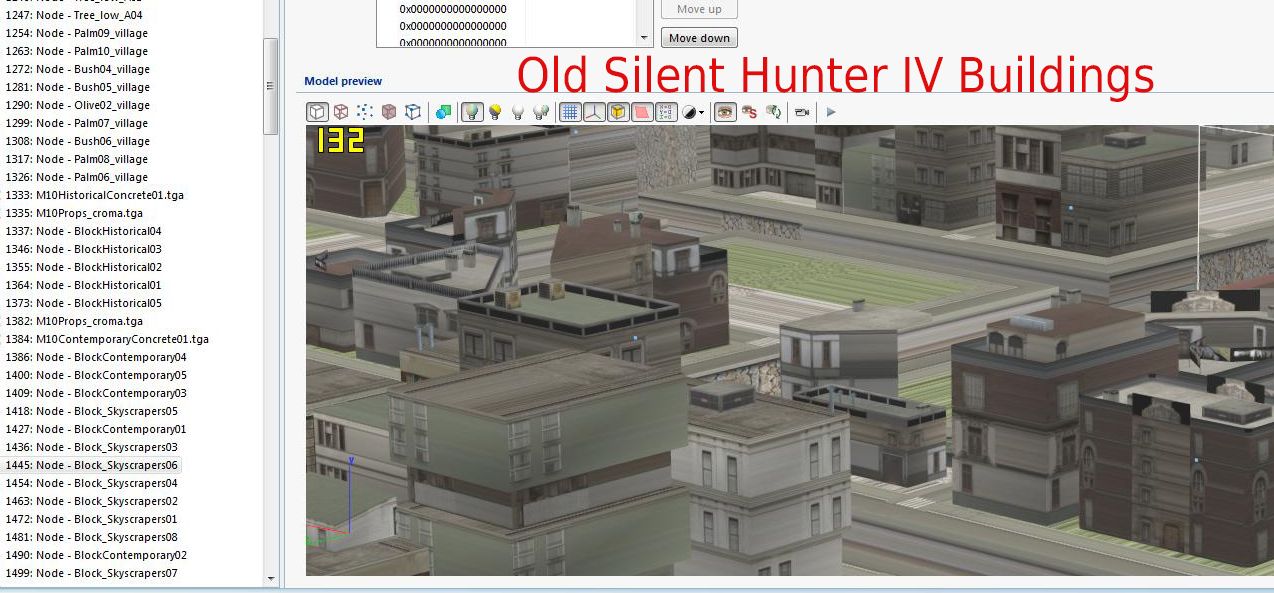Select node 1490 BlockContemporary02
The height and width of the screenshot is (593, 1274).
click(x=96, y=555)
